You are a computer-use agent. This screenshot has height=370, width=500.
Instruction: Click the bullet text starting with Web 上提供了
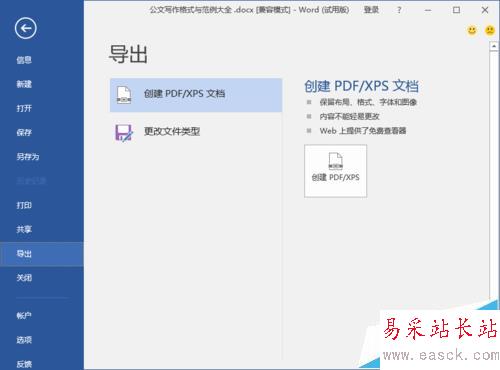[363, 131]
